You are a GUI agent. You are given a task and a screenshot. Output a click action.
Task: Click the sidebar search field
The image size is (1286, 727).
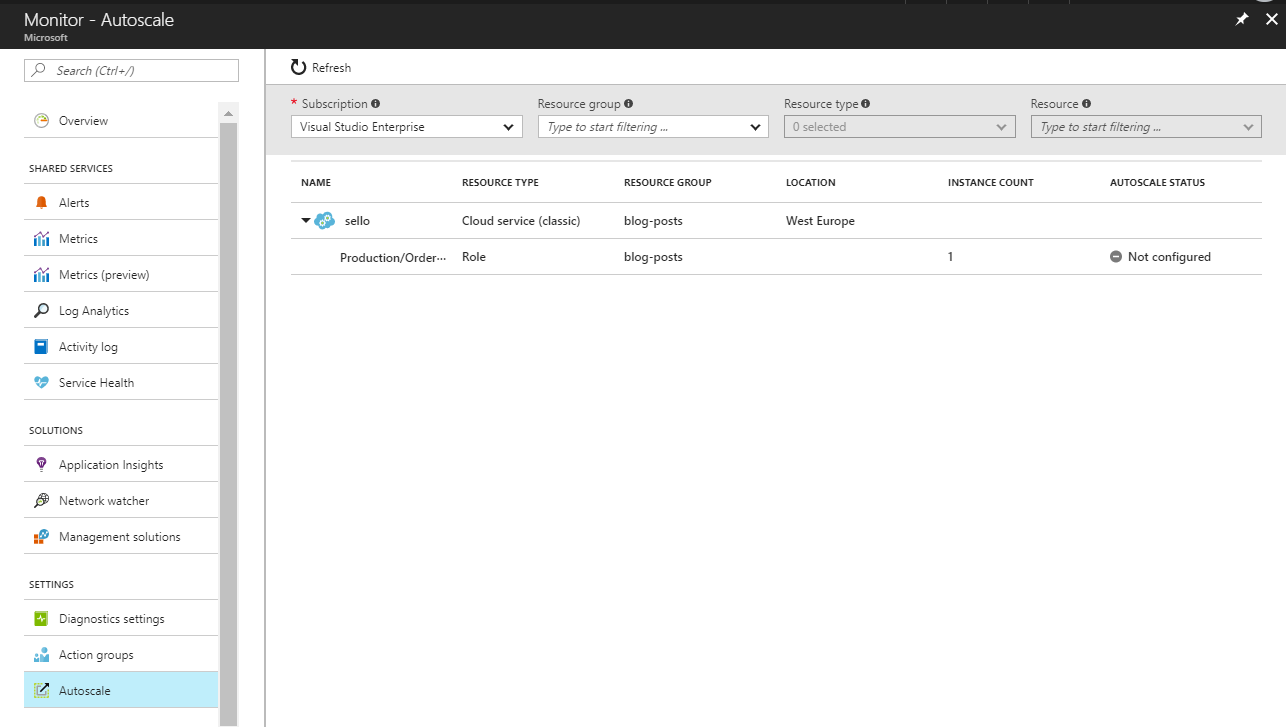click(131, 70)
